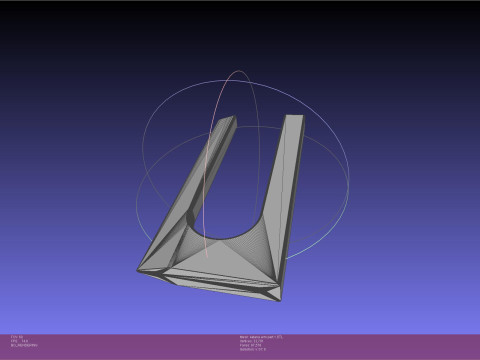Click the FPS readout in status overlay

pyautogui.click(x=19, y=341)
